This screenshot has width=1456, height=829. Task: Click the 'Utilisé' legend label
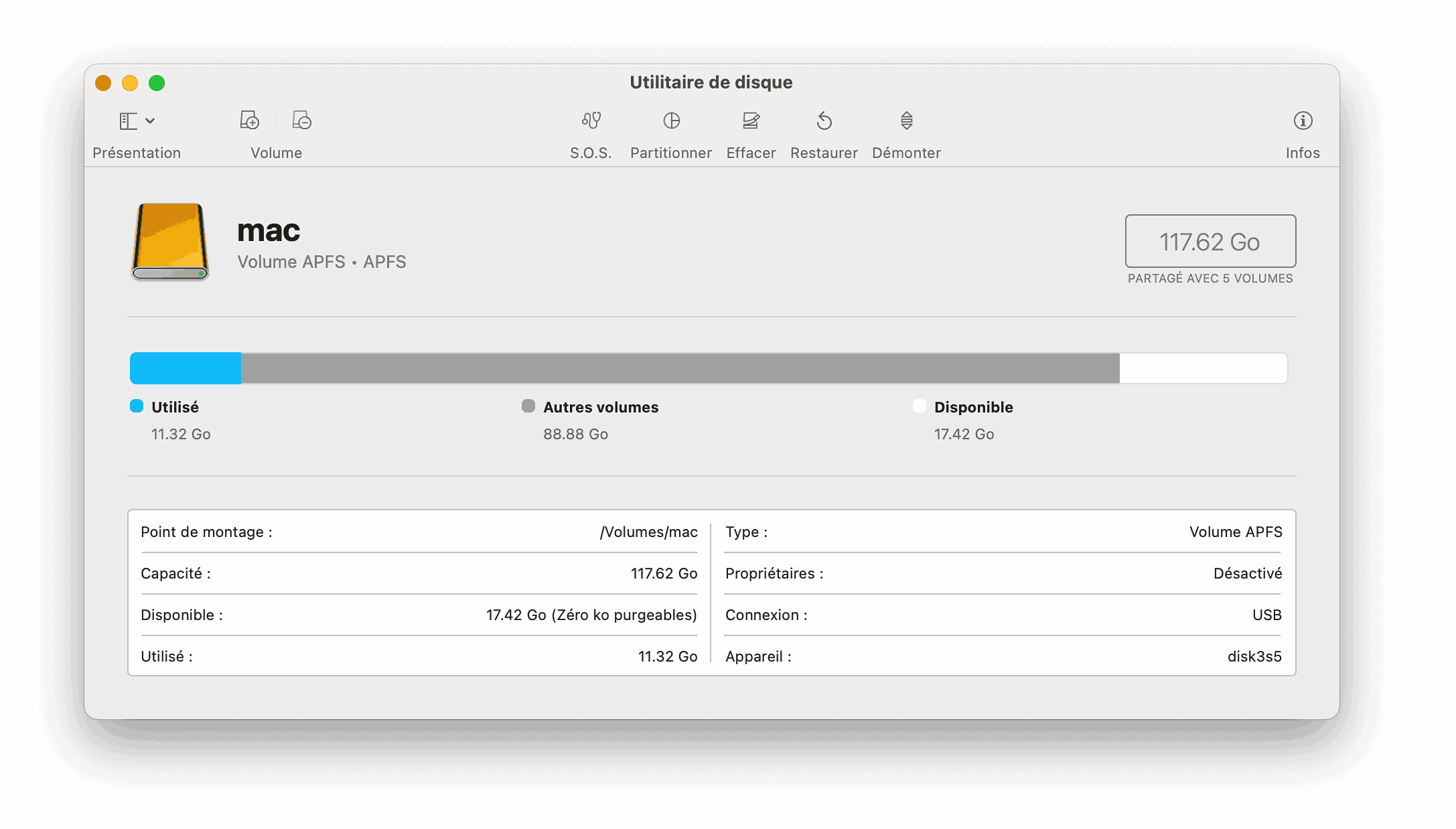tap(175, 407)
